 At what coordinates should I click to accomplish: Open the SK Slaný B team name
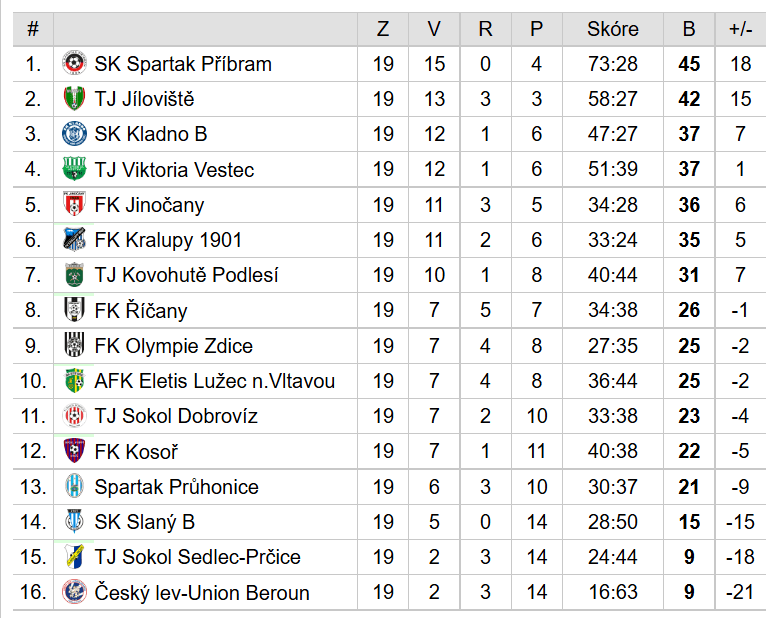[x=145, y=522]
